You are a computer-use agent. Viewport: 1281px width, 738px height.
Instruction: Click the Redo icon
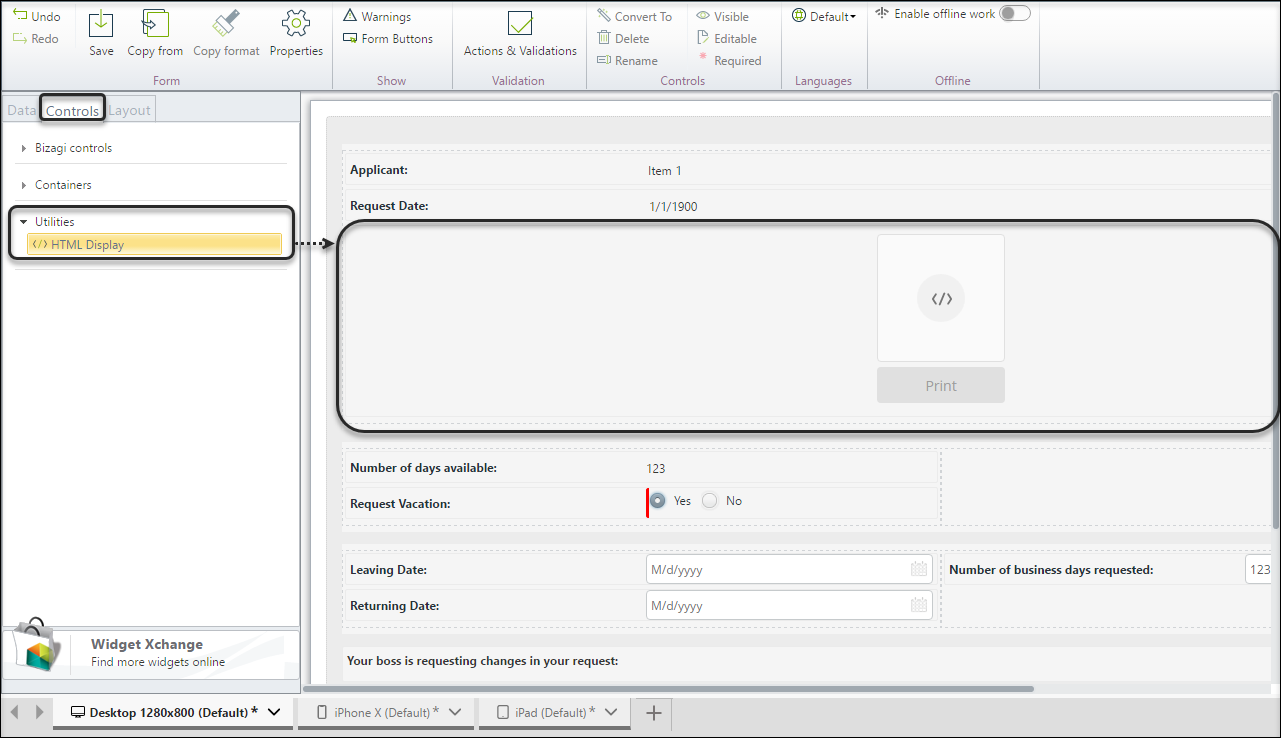coord(20,38)
